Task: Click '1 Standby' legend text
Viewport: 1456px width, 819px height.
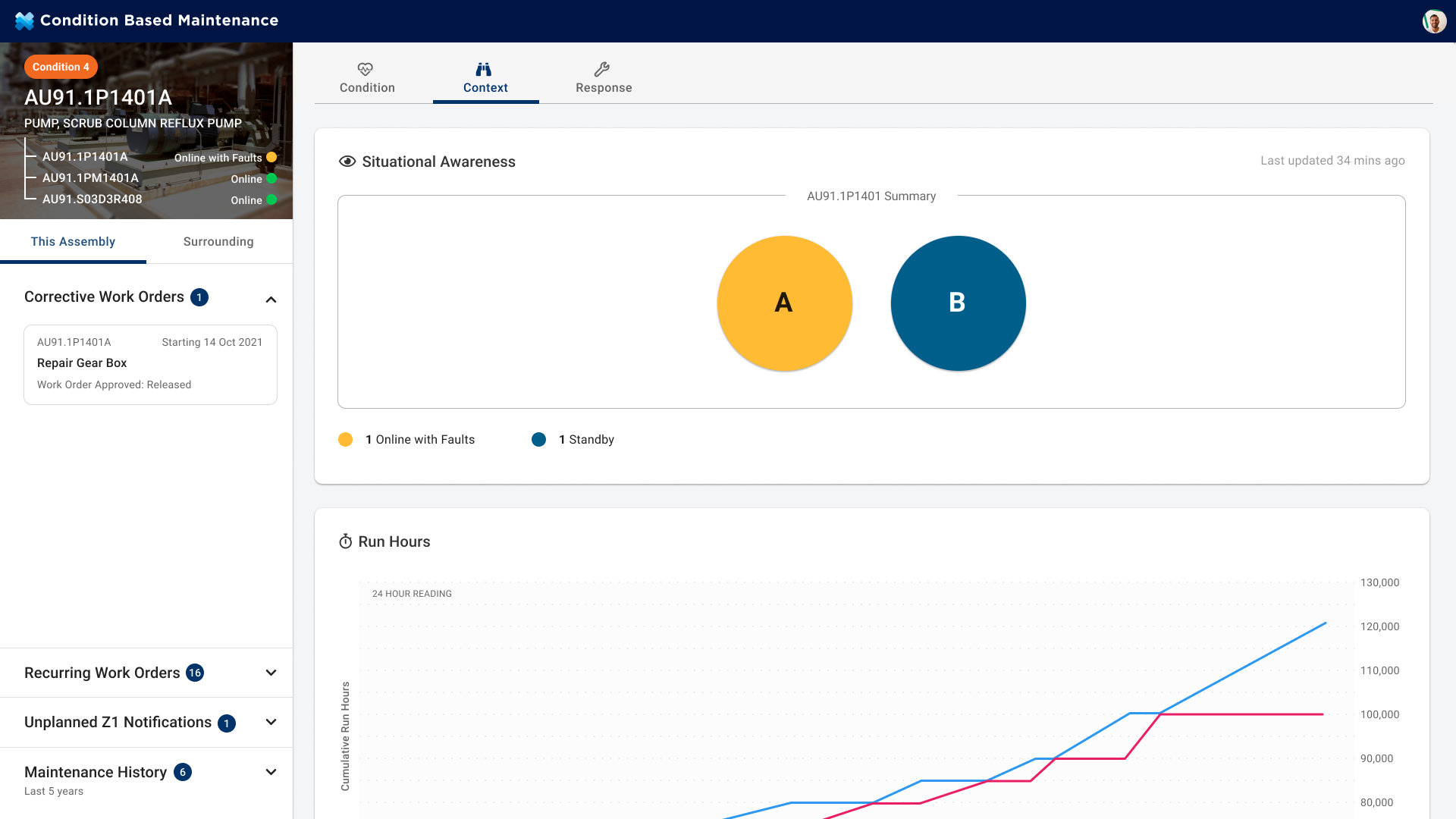Action: [586, 439]
